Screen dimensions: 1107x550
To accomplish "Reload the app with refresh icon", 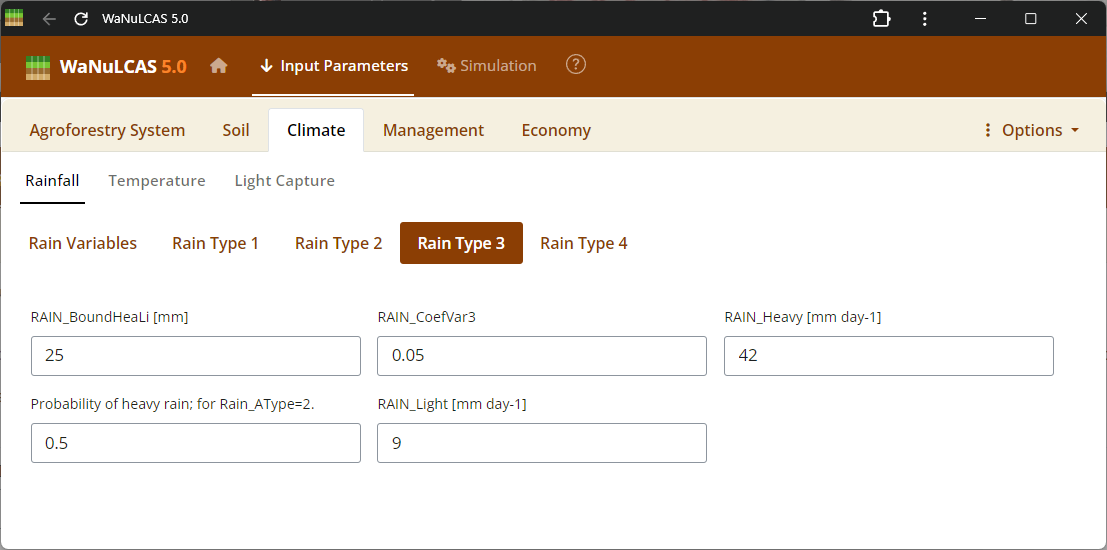I will [81, 19].
